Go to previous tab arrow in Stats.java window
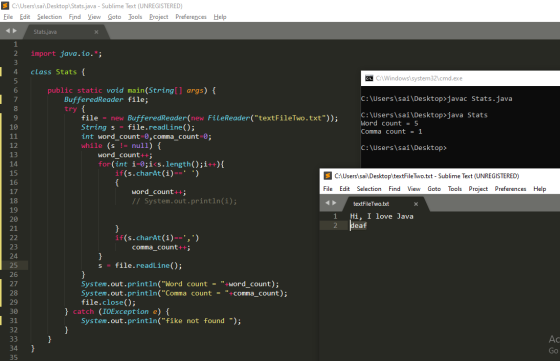Viewport: 560px width, 361px height. [8, 31]
